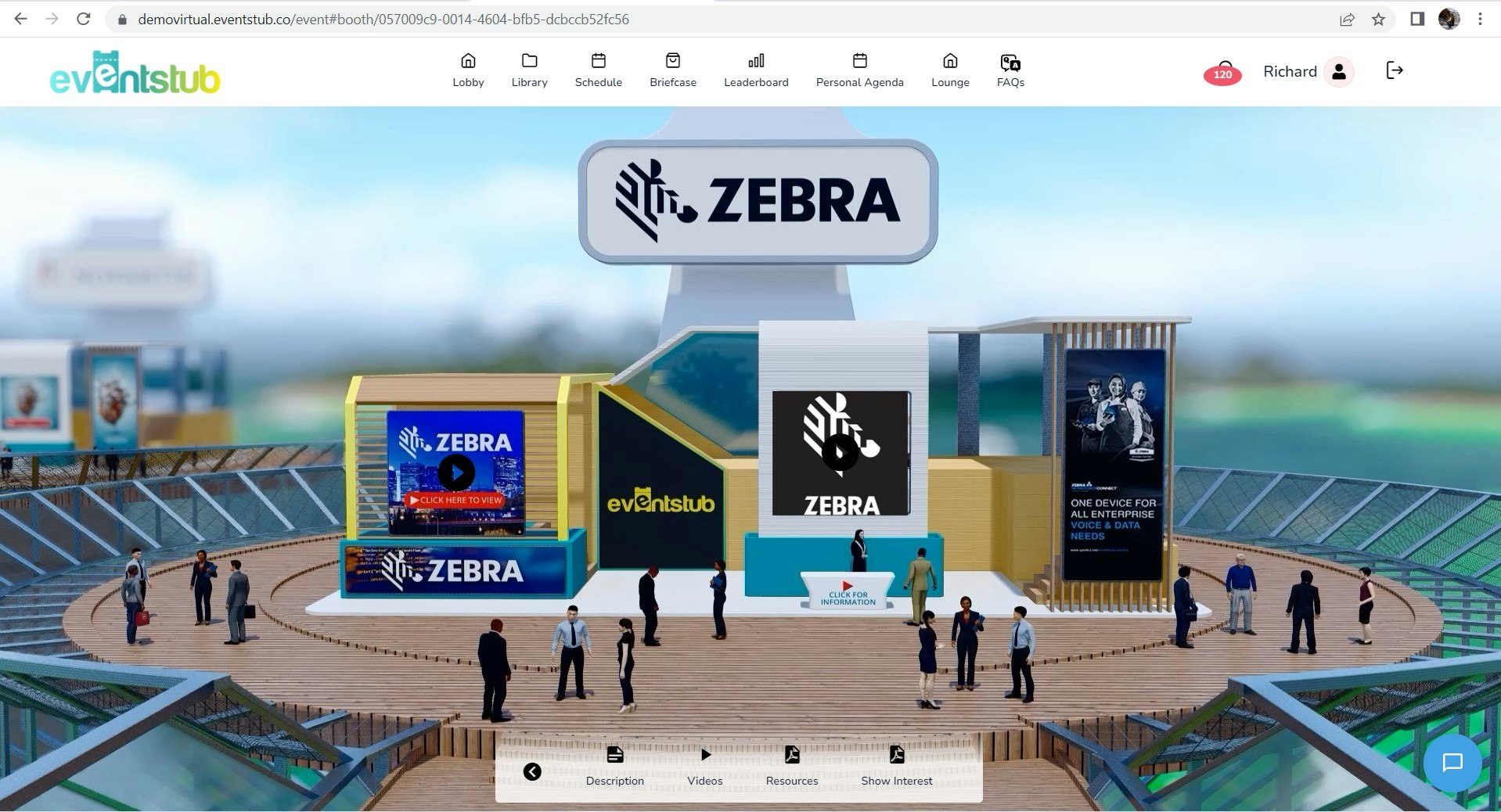This screenshot has width=1501, height=812.
Task: Click the browser forward button
Action: [52, 19]
